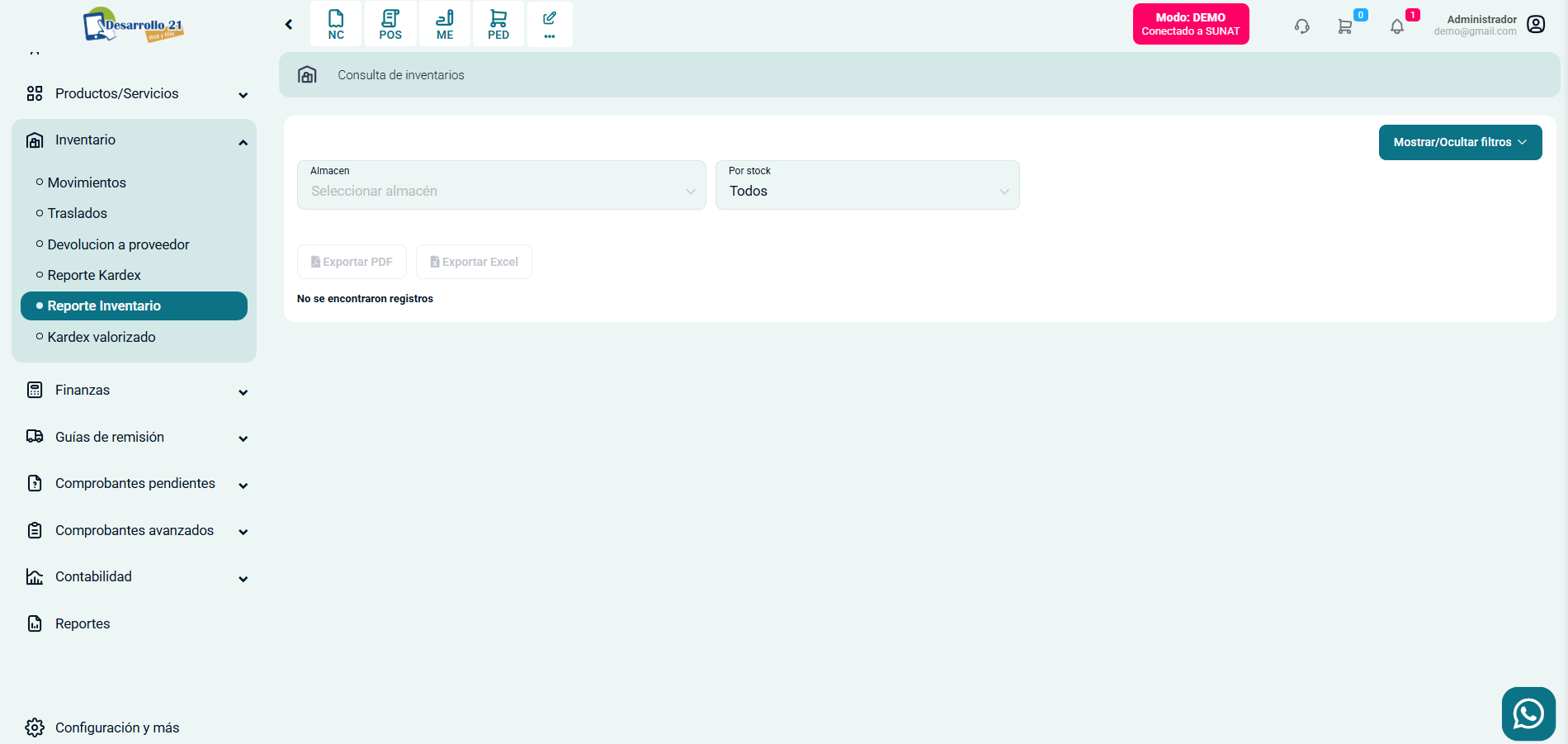This screenshot has height=744, width=1568.
Task: Click the edit shortcuts pencil icon
Action: (x=550, y=24)
